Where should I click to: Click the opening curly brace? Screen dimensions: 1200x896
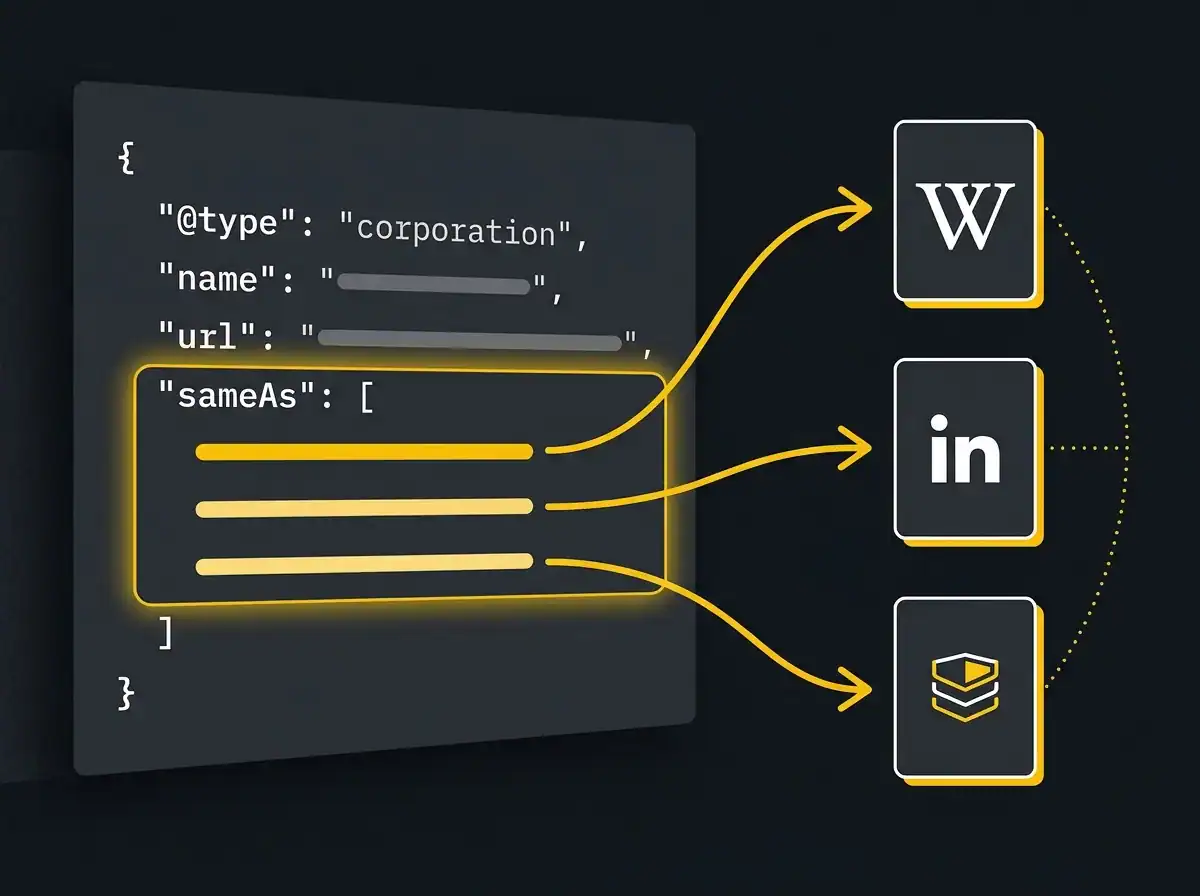tap(126, 160)
